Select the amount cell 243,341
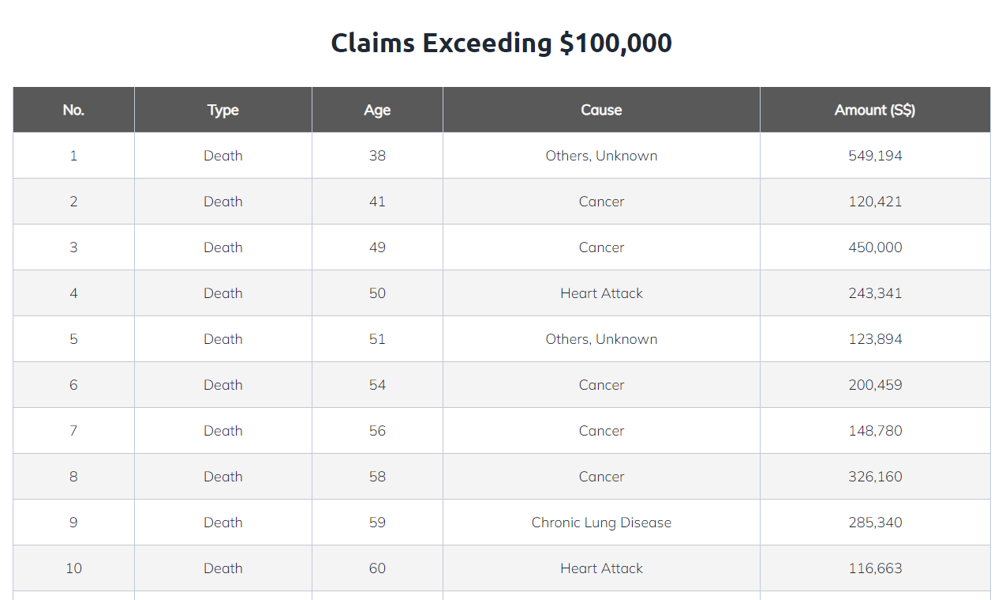 point(875,294)
